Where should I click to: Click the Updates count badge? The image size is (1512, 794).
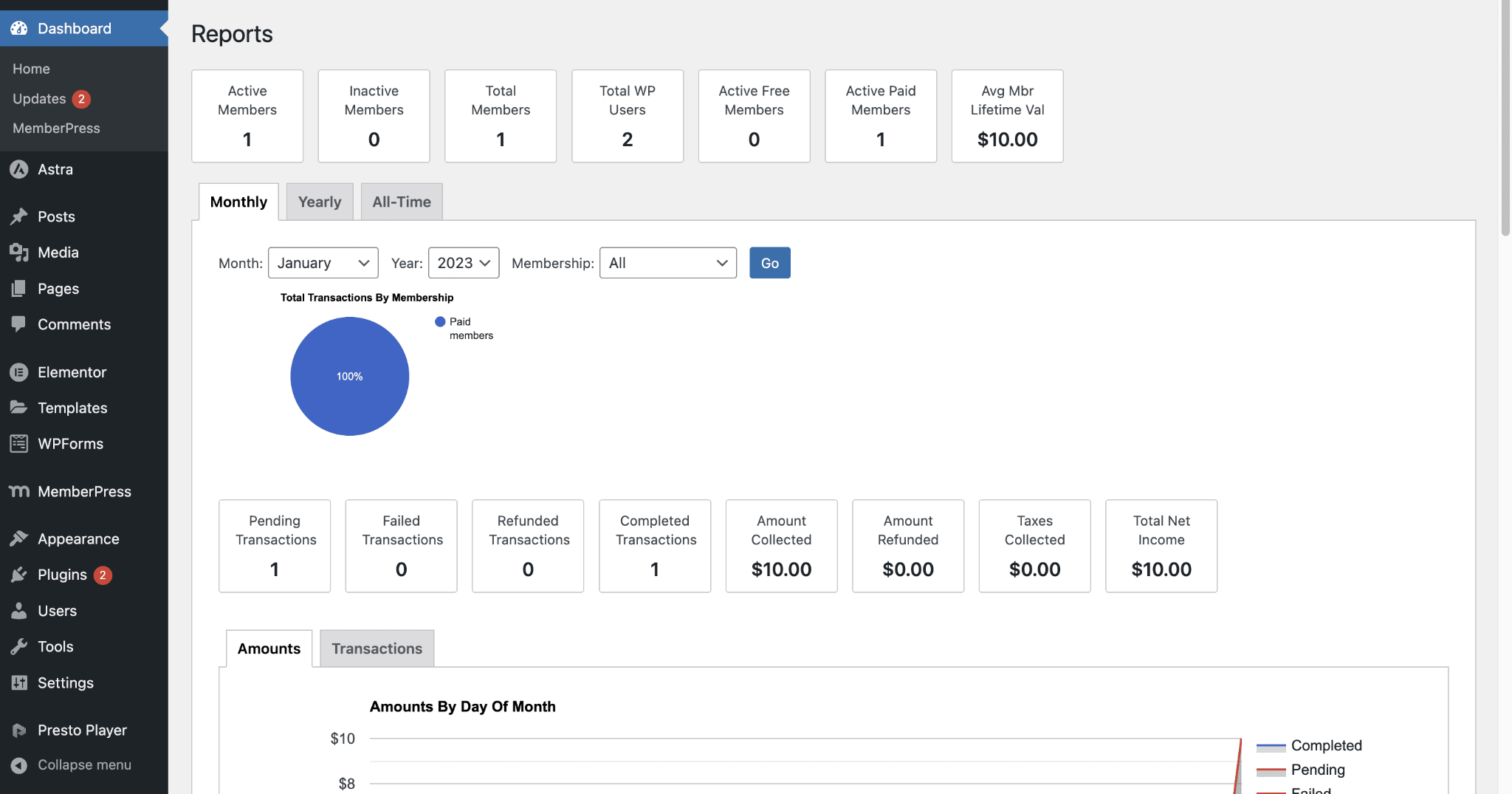pyautogui.click(x=81, y=99)
